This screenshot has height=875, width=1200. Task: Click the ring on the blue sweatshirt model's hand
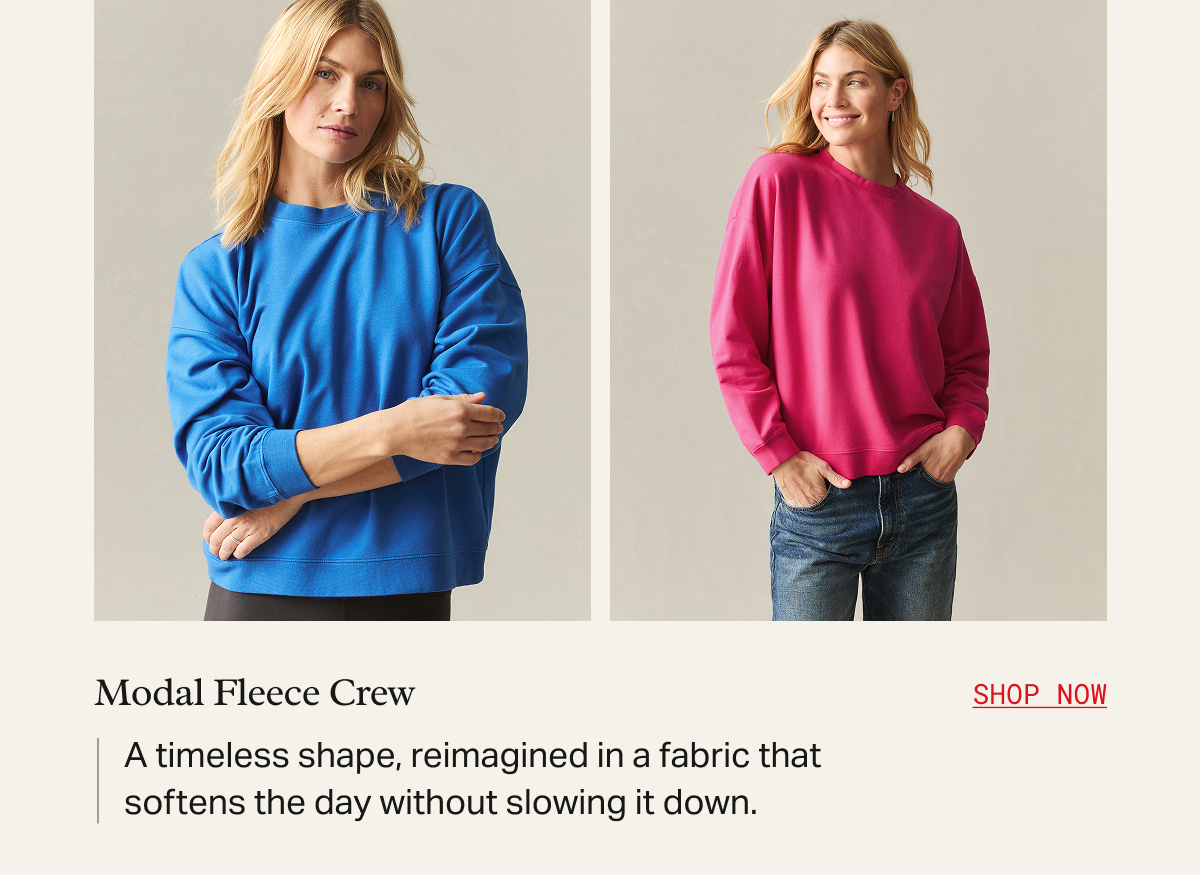(236, 537)
